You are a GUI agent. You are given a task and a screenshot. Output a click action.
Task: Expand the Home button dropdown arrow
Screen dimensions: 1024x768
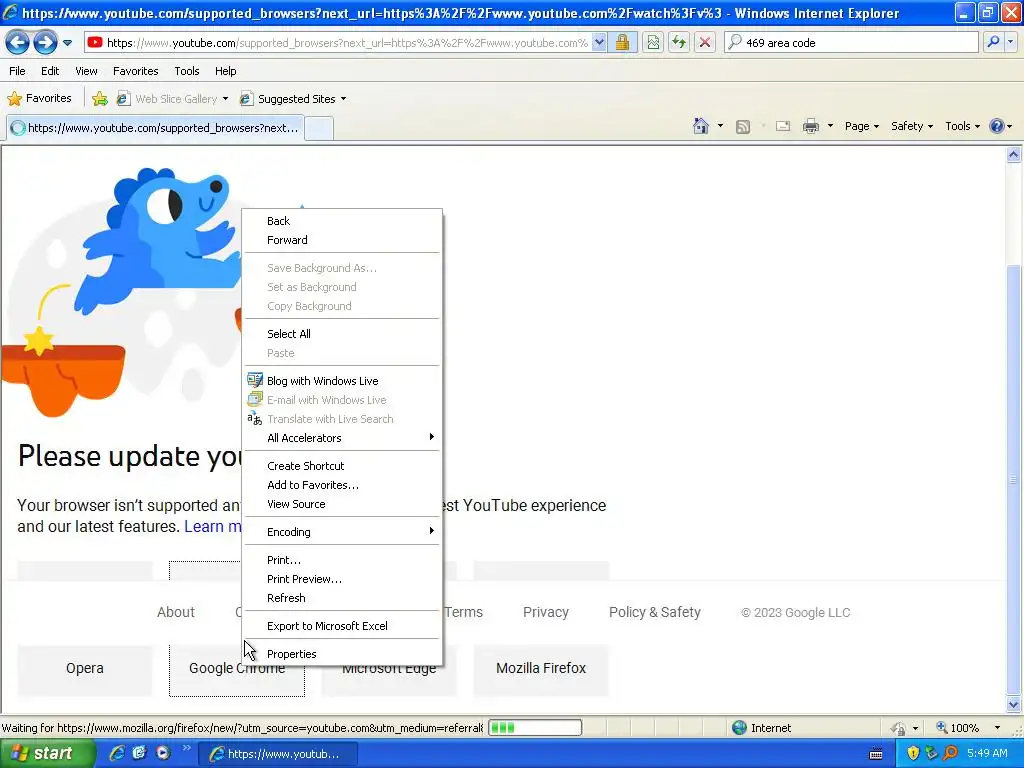(x=720, y=126)
